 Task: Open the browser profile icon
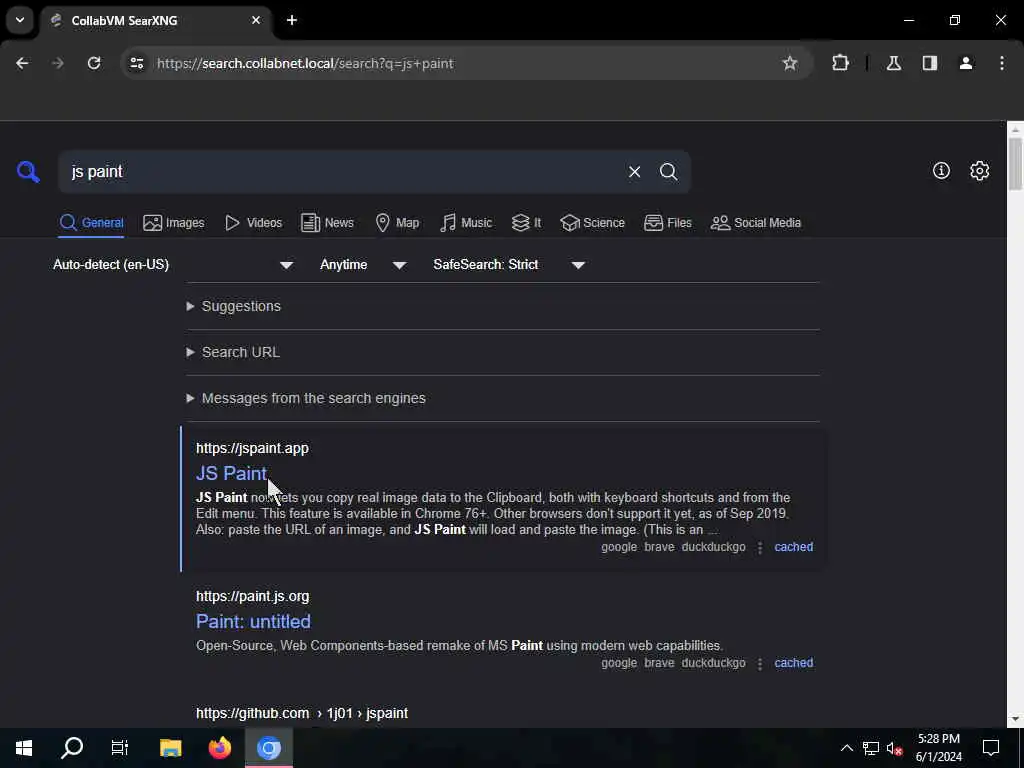coord(966,63)
